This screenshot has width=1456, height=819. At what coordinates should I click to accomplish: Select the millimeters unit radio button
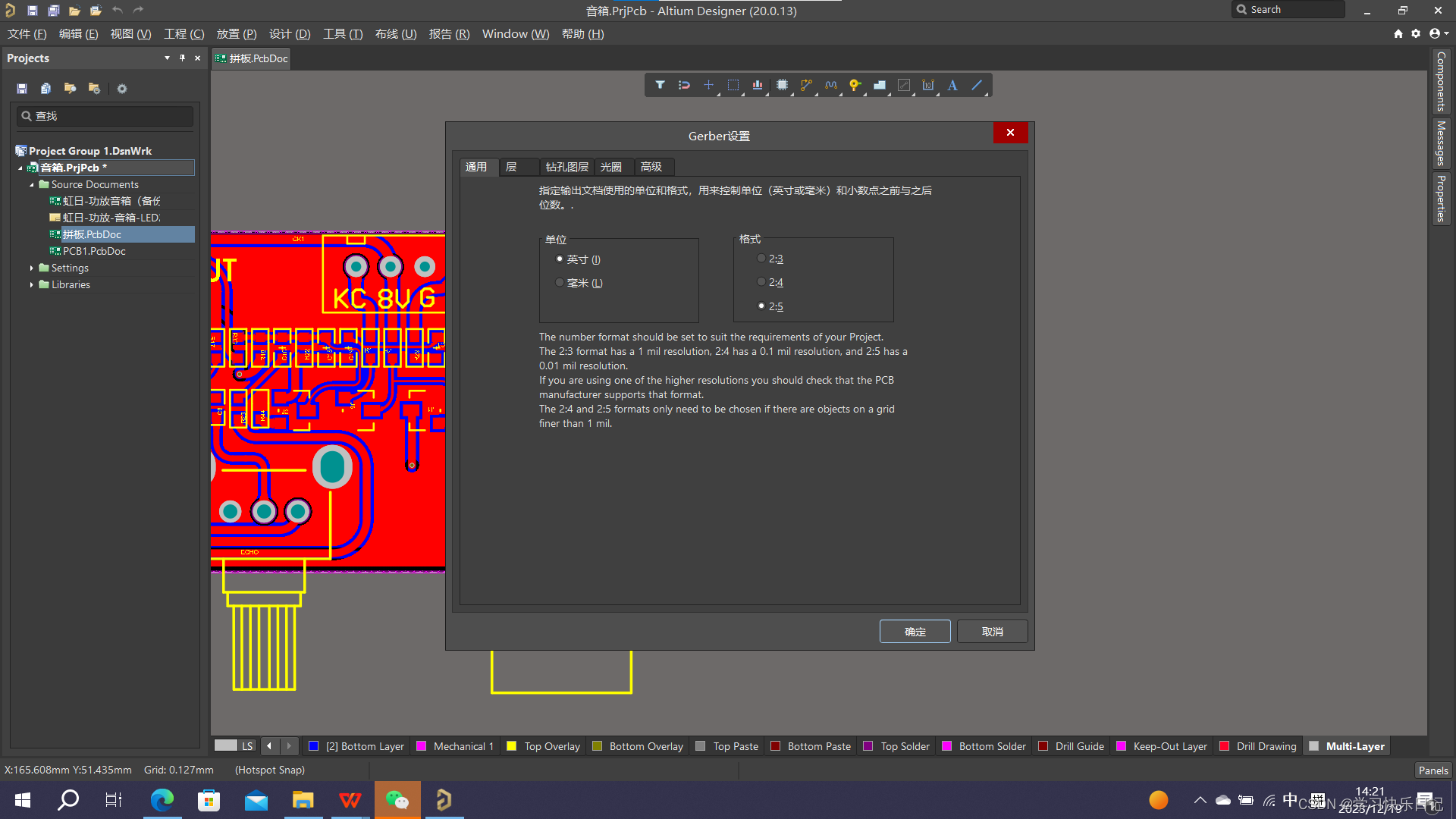click(560, 283)
